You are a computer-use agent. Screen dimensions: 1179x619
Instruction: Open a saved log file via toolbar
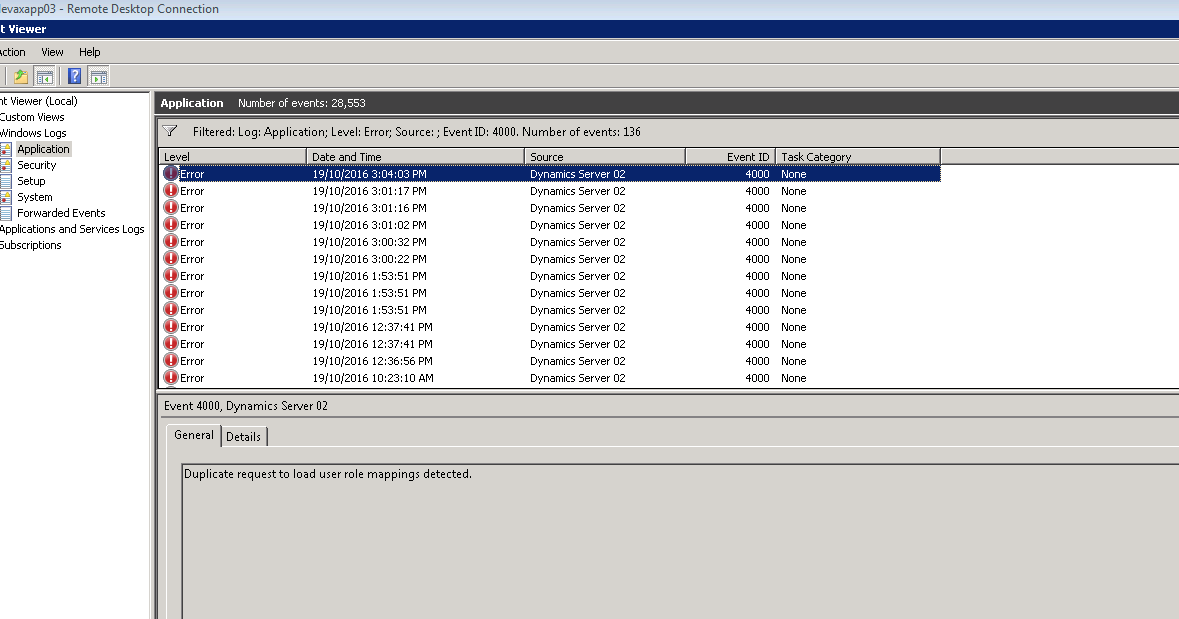(19, 75)
